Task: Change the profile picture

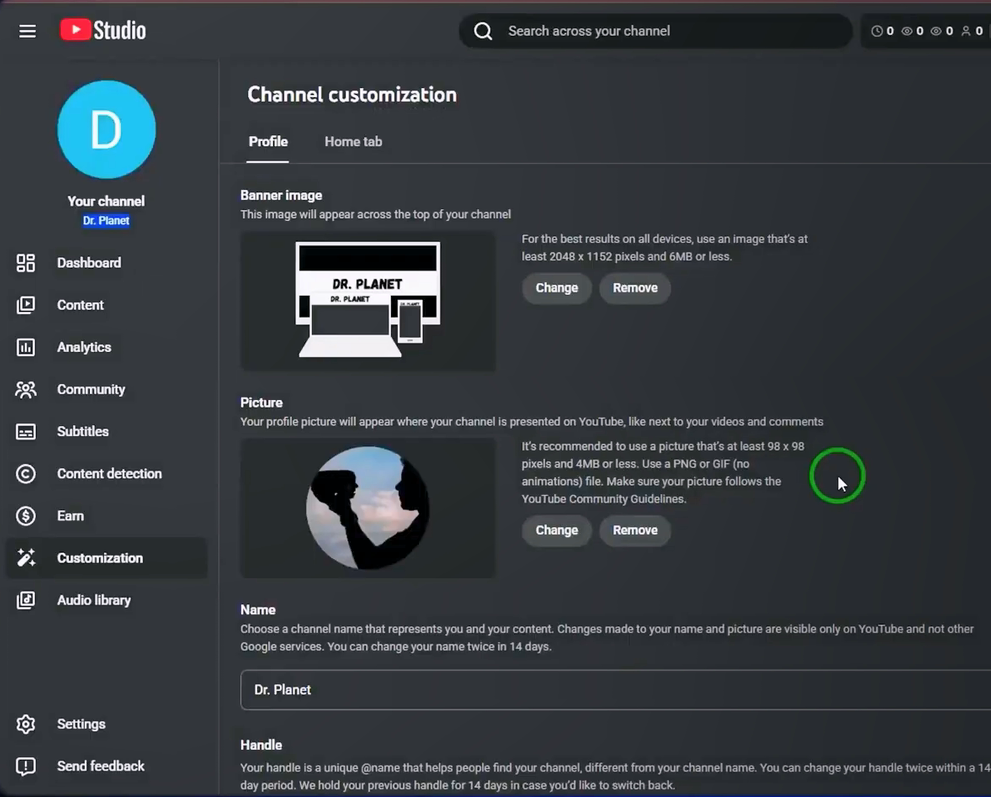Action: (x=557, y=531)
